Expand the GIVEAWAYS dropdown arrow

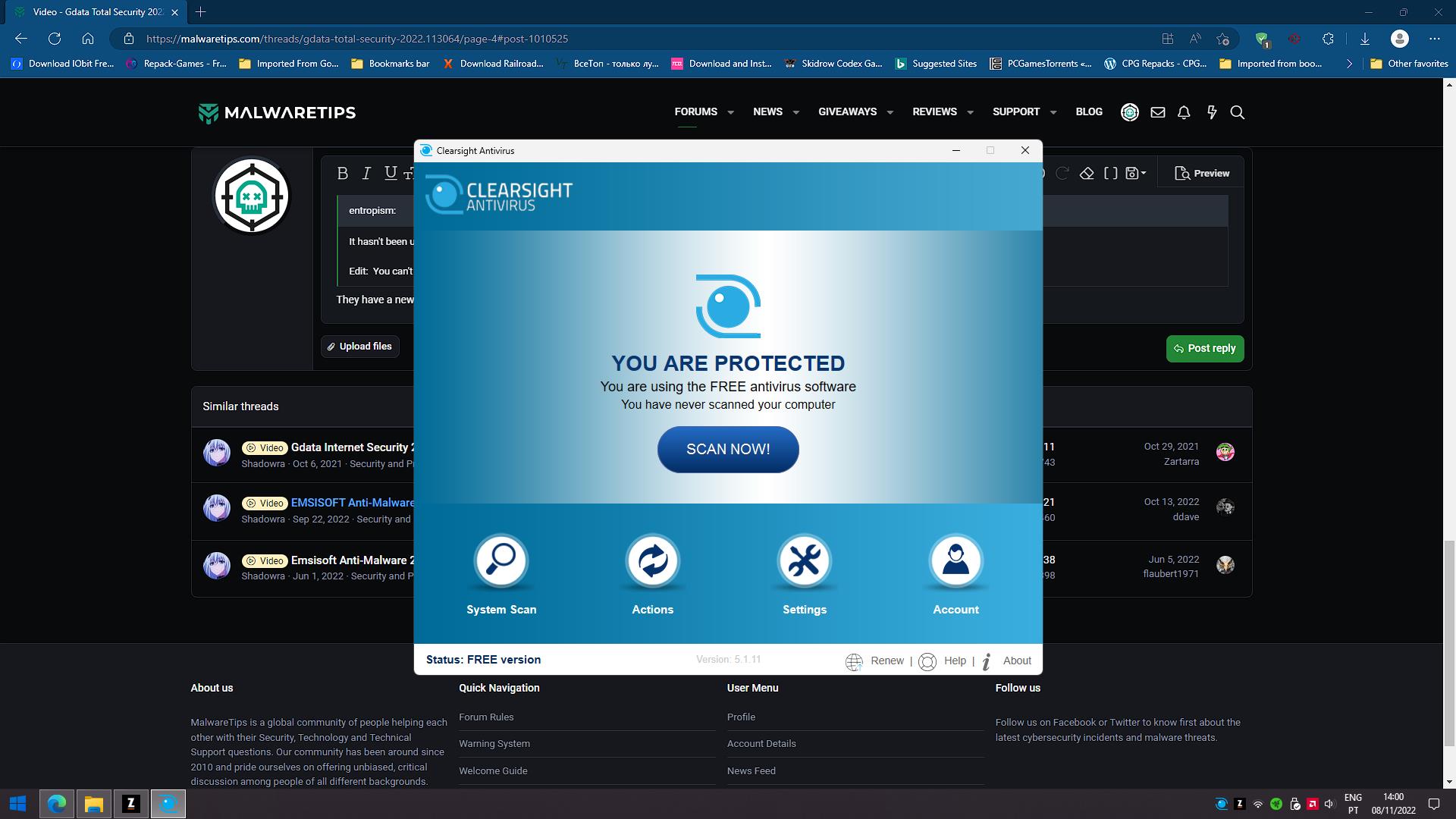[890, 112]
